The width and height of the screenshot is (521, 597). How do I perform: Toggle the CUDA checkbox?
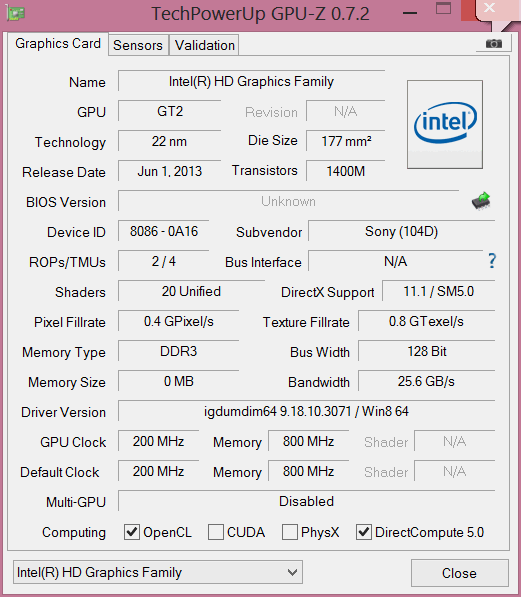216,532
